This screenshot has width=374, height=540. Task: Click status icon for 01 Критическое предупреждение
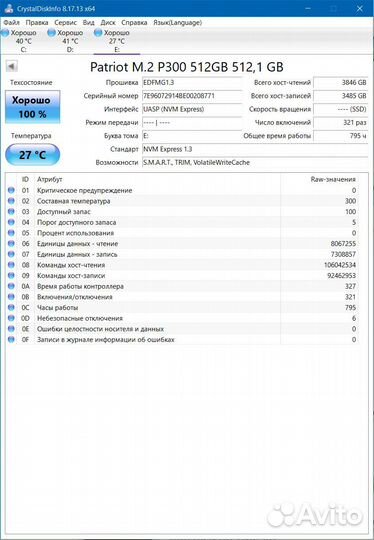click(11, 190)
